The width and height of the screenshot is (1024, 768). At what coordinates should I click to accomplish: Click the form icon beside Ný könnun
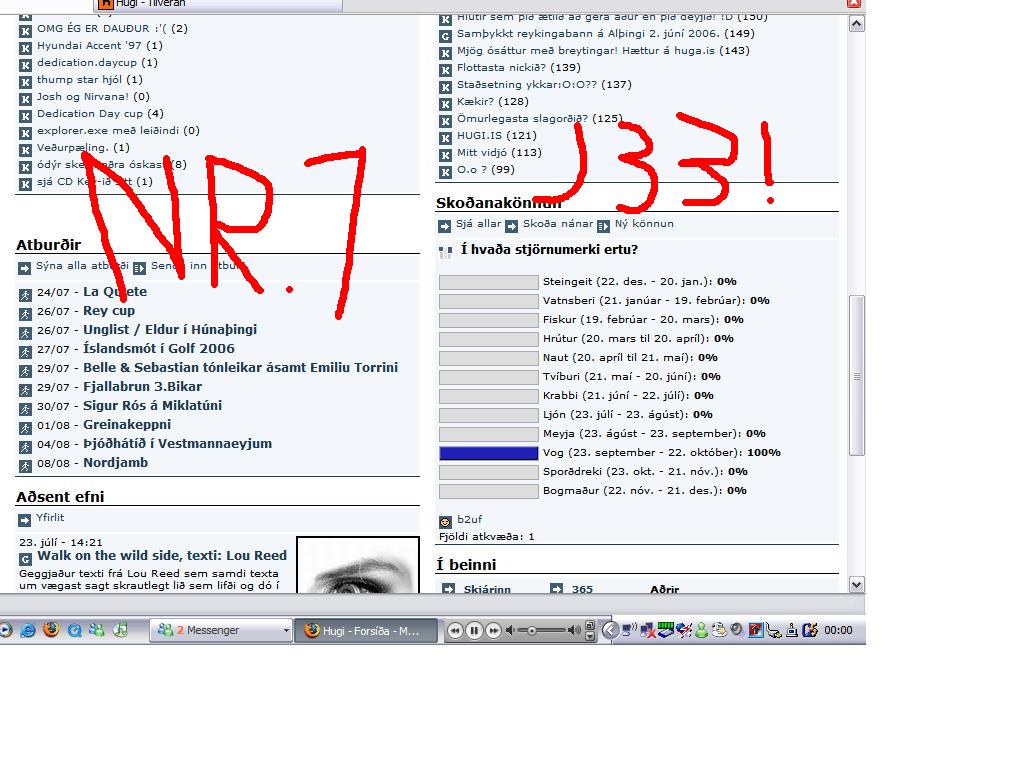[x=603, y=226]
